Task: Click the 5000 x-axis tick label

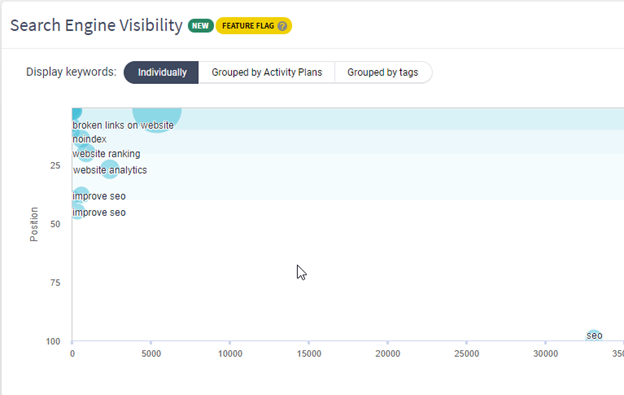Action: (x=151, y=354)
